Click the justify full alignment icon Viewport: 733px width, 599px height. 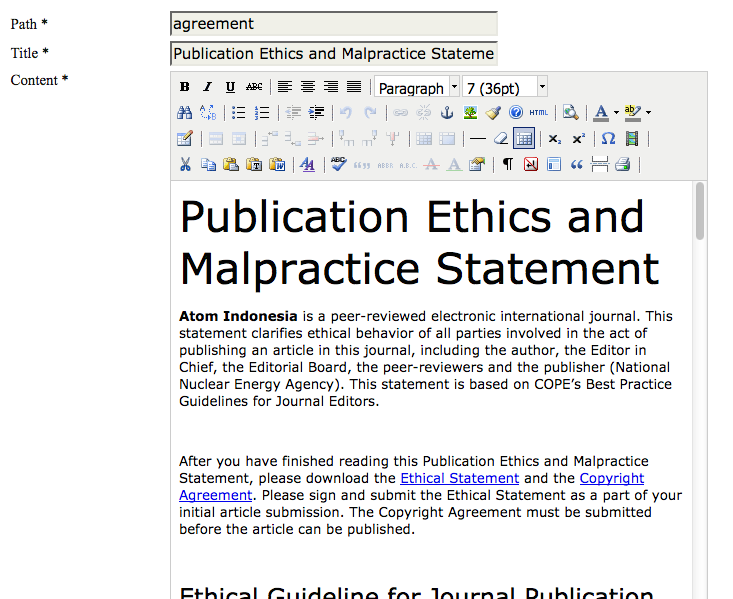(354, 87)
